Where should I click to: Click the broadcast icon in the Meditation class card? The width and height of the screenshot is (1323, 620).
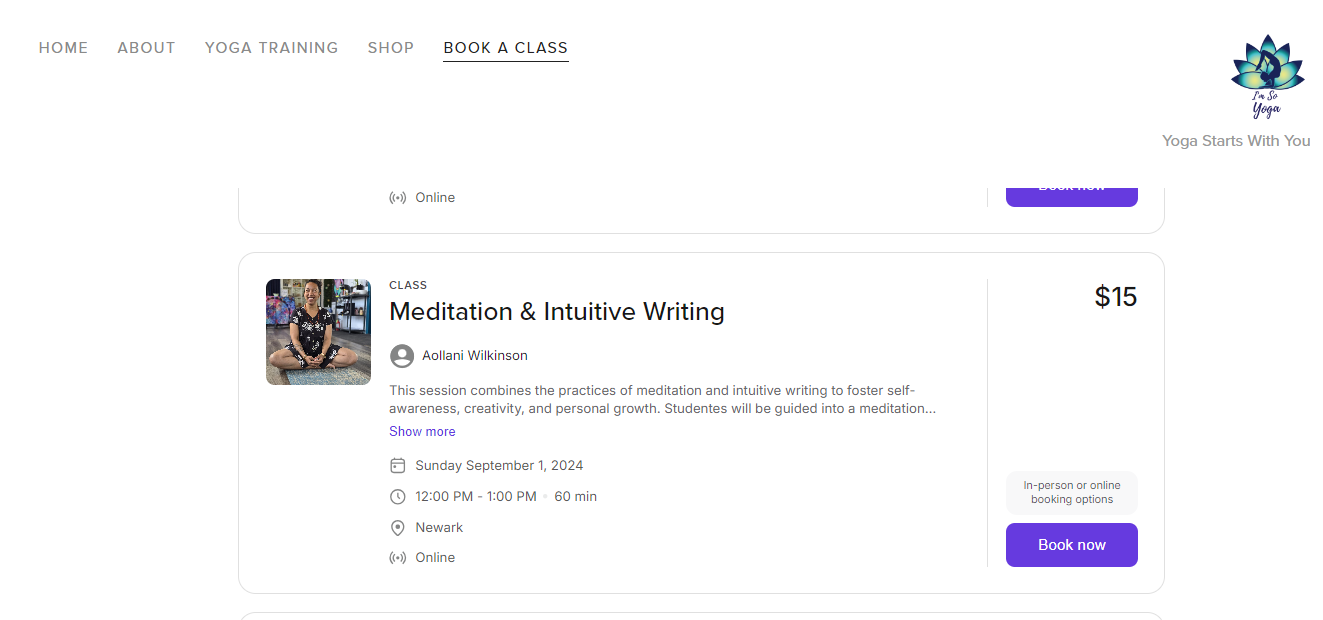[398, 558]
